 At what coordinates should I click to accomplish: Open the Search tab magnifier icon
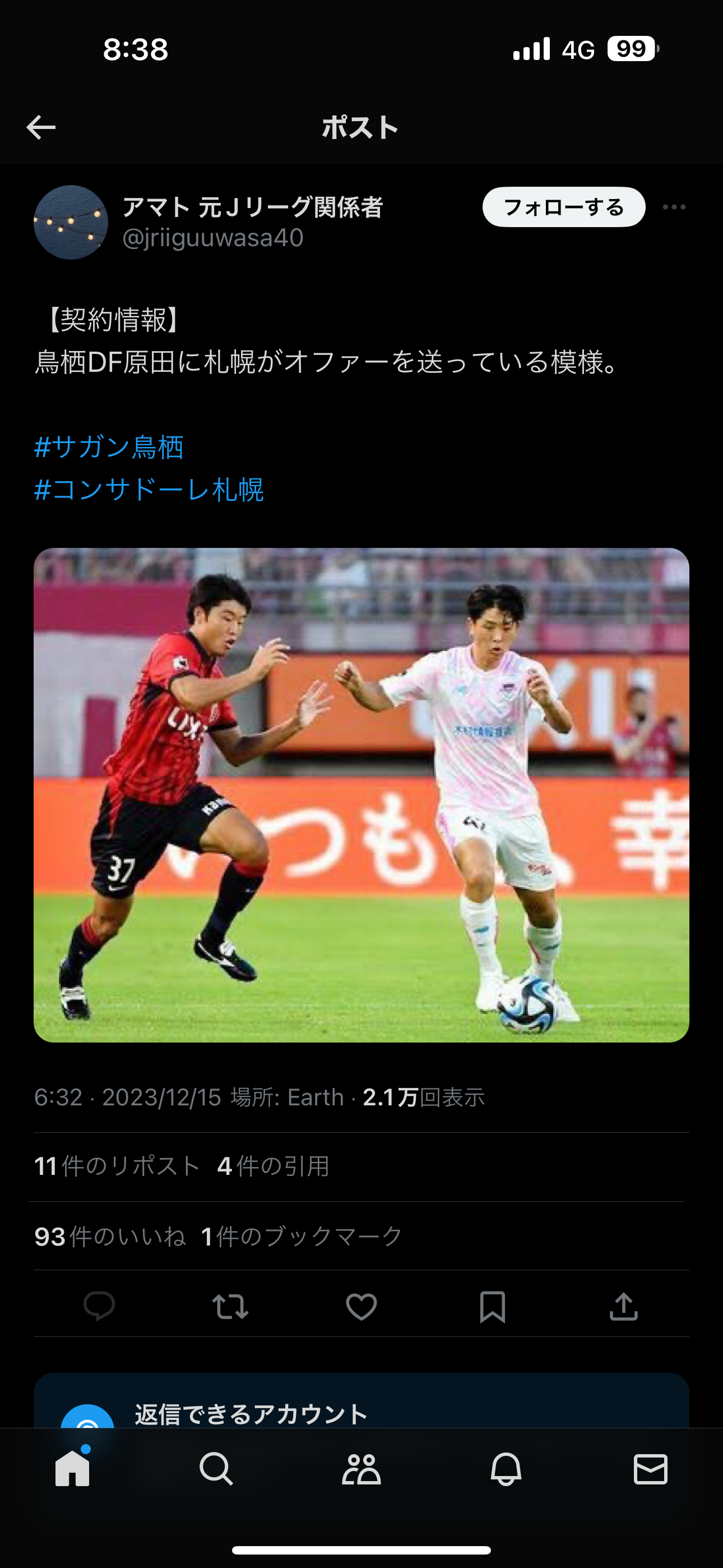pyautogui.click(x=217, y=1469)
